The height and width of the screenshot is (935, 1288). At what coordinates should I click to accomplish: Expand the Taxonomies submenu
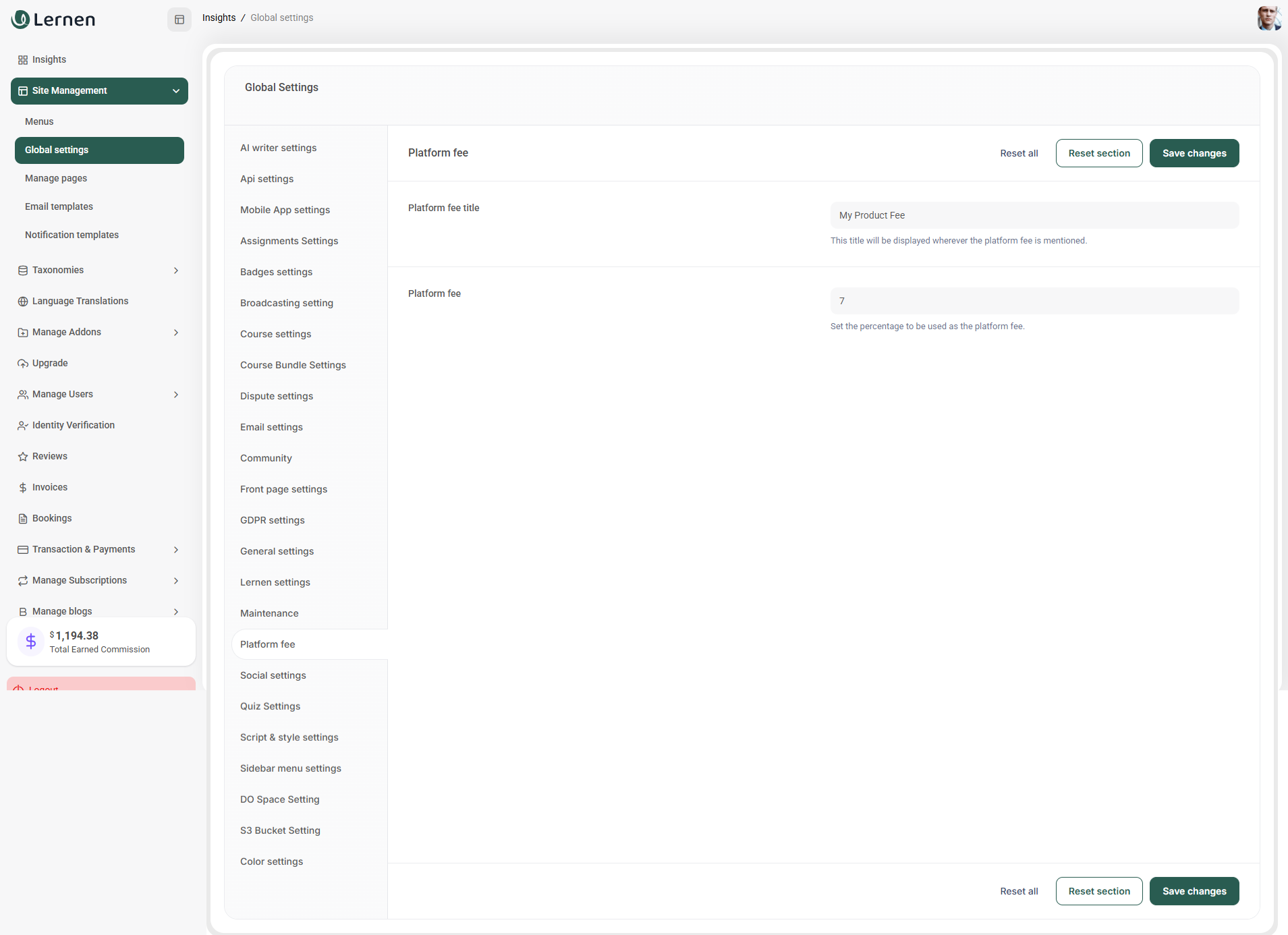pyautogui.click(x=176, y=271)
